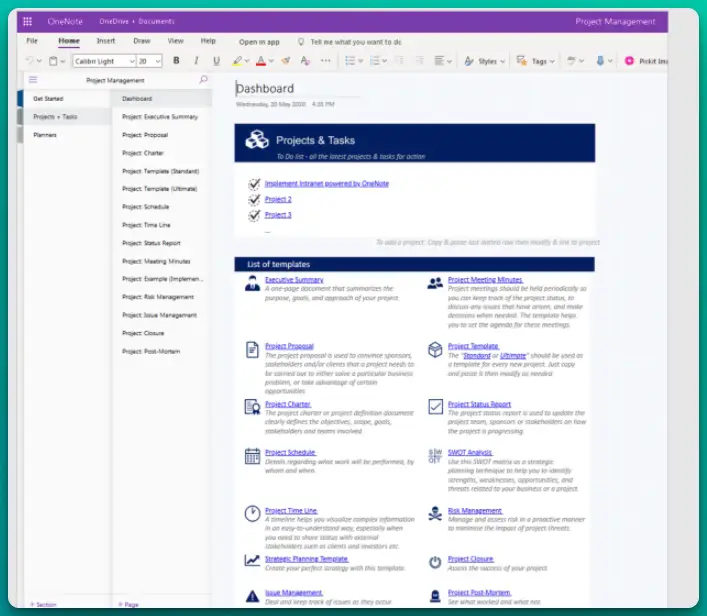Open the font size dropdown
This screenshot has width=707, height=616.
pos(150,61)
